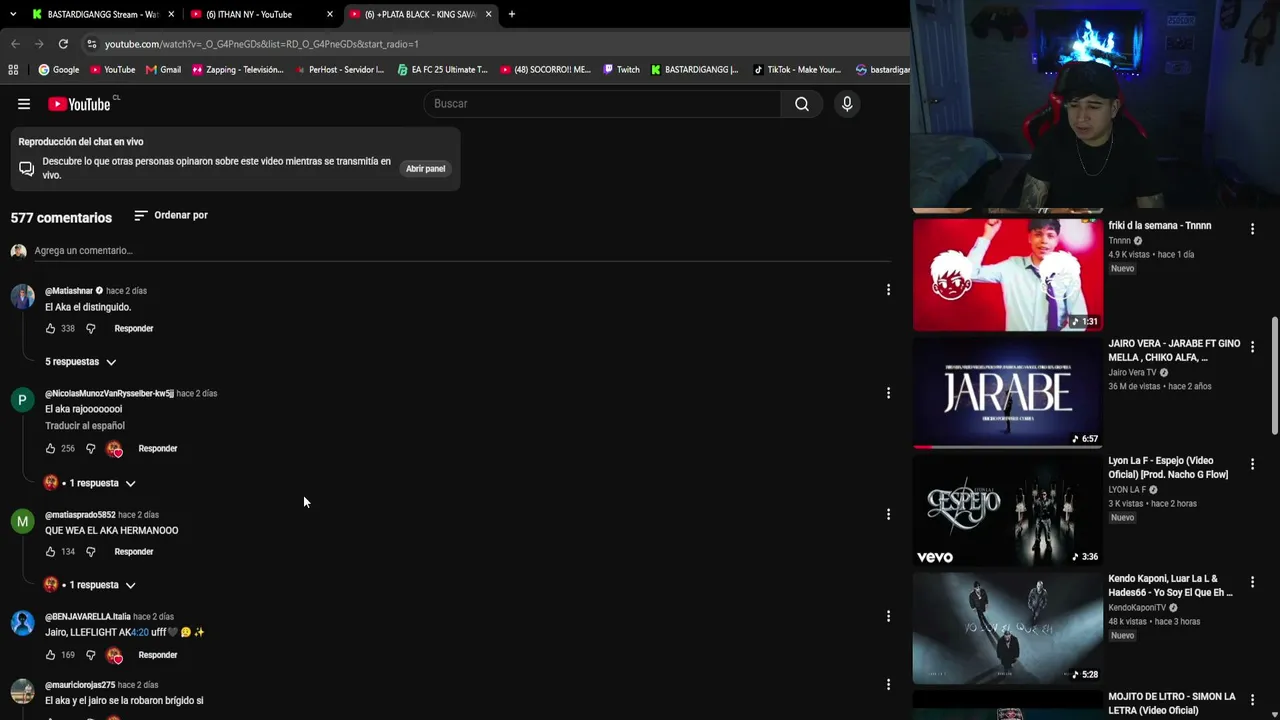
Task: Open the YouTube hamburger guide menu
Action: pos(24,104)
